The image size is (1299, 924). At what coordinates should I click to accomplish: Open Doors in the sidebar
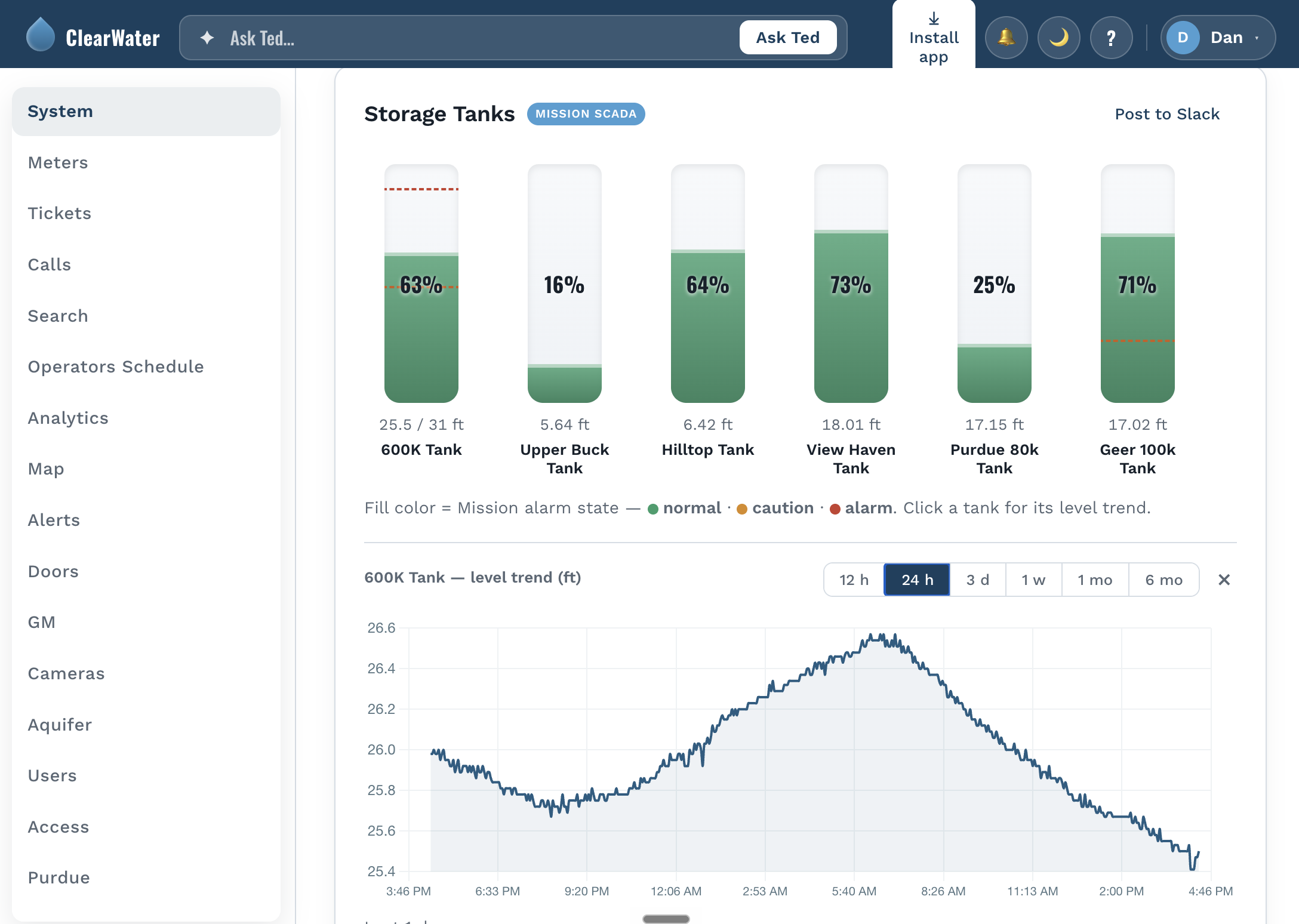146,571
